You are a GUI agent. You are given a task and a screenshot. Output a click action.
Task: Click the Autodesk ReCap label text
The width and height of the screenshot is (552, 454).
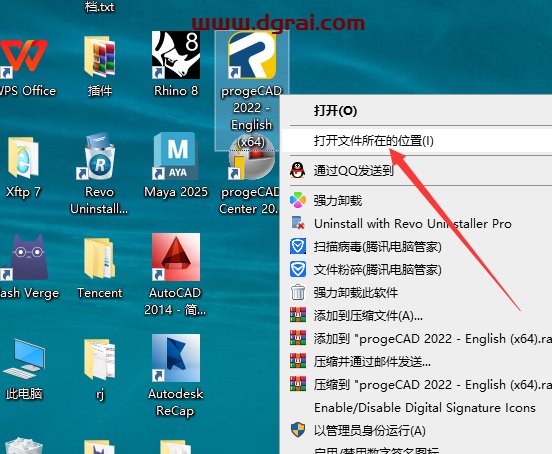[175, 402]
